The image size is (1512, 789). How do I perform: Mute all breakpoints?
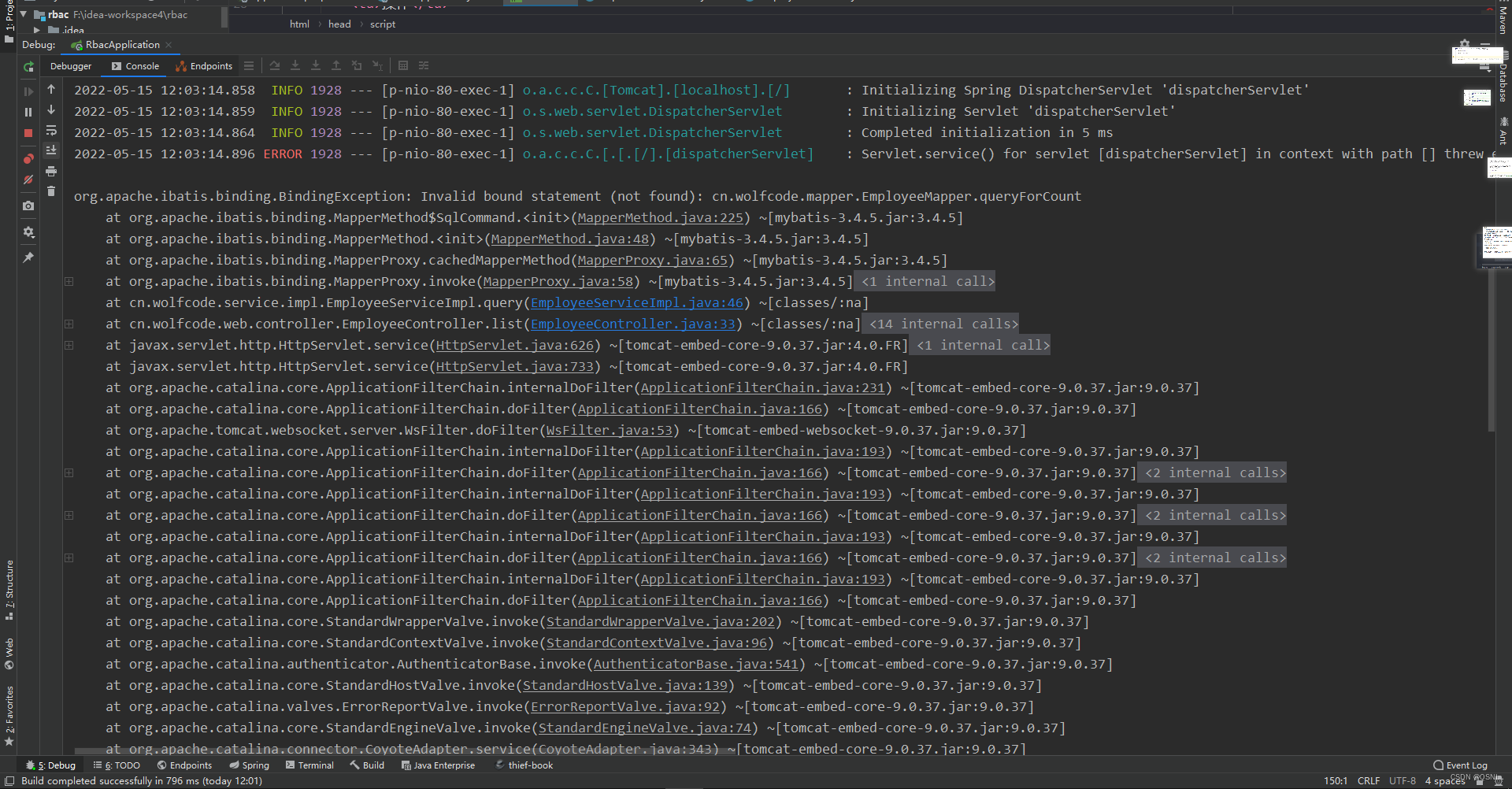point(28,180)
